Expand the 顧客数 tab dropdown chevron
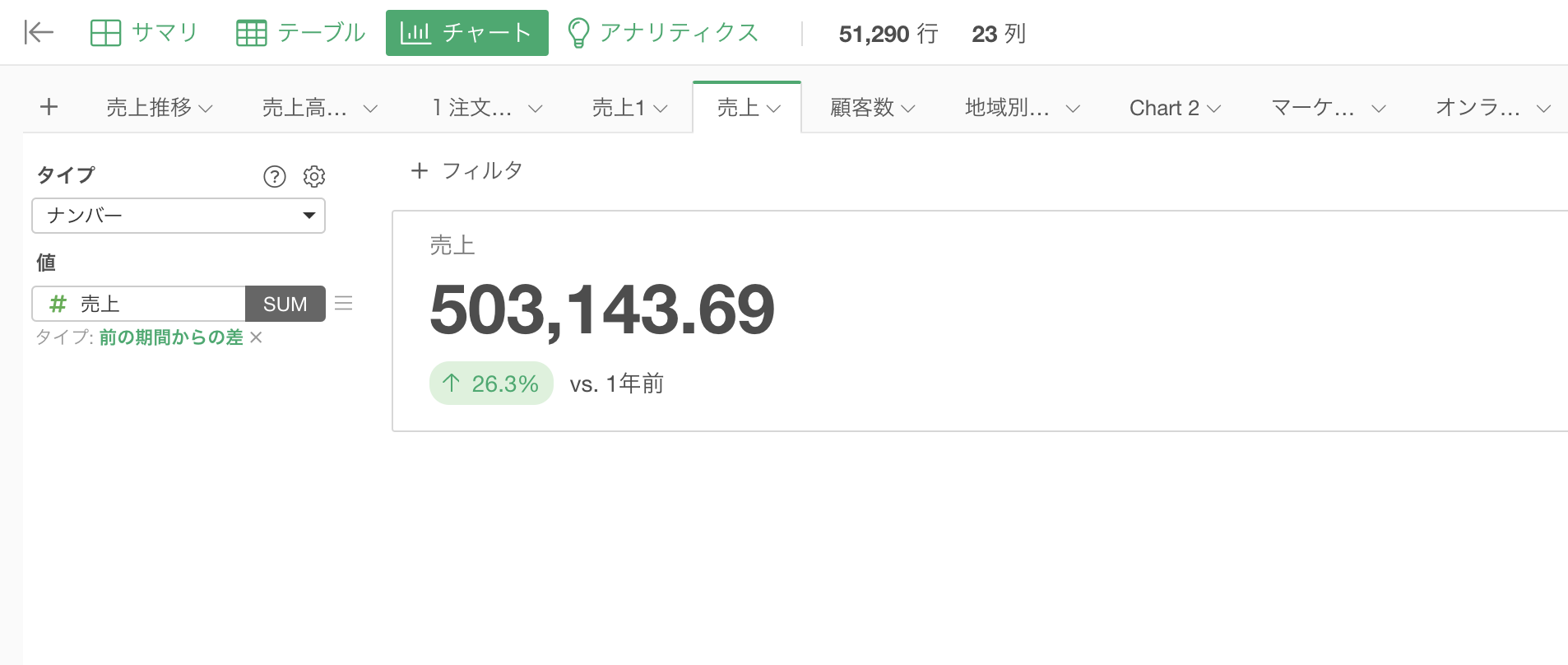The height and width of the screenshot is (665, 1568). (908, 109)
